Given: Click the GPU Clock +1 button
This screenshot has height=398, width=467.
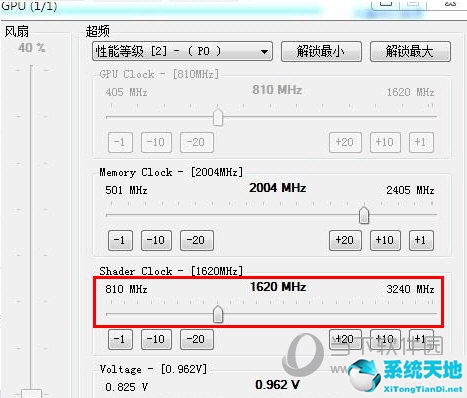Looking at the screenshot, I should point(421,142).
